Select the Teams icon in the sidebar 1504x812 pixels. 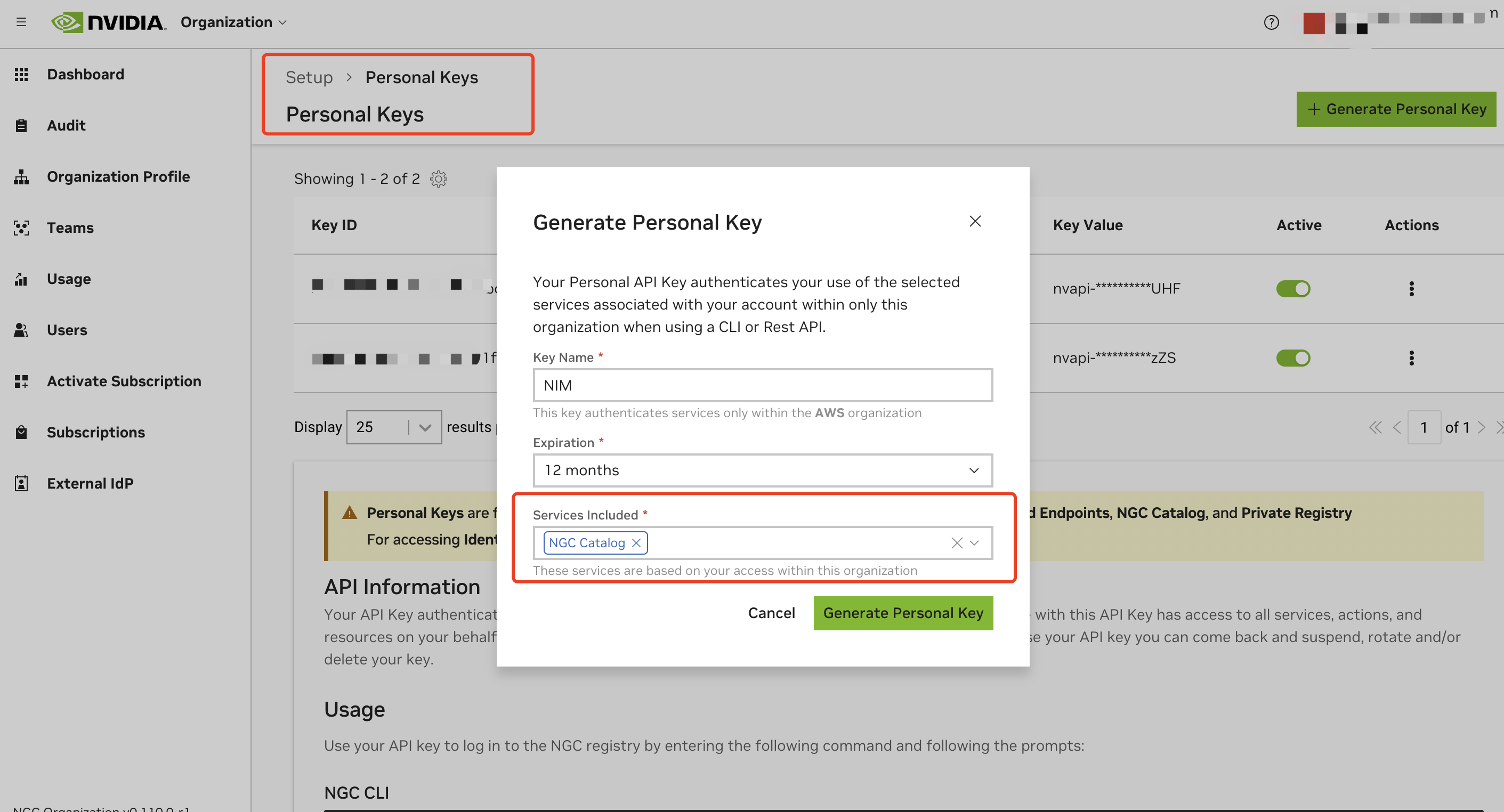[21, 228]
